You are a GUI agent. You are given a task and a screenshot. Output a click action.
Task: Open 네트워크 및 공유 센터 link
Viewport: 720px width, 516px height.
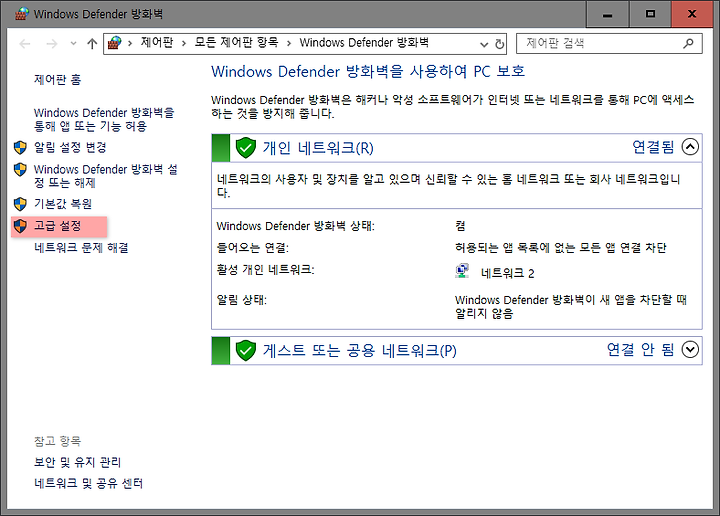pyautogui.click(x=88, y=483)
